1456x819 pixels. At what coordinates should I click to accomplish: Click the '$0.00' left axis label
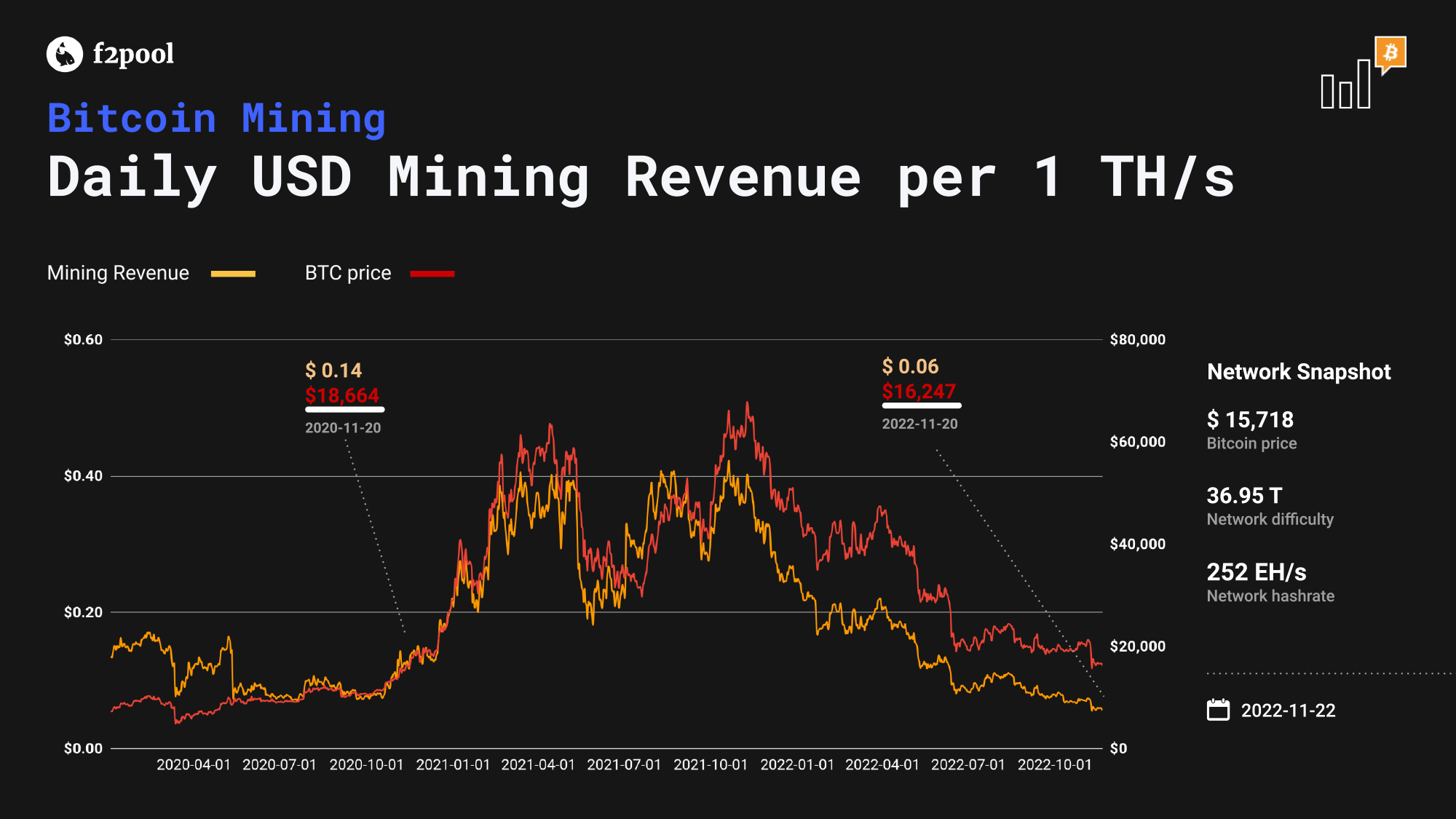pyautogui.click(x=83, y=748)
